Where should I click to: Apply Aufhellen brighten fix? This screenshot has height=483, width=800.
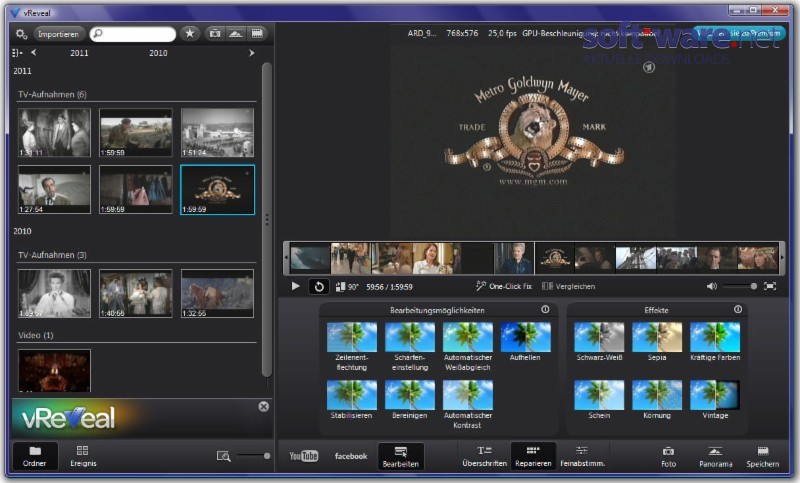pos(526,342)
